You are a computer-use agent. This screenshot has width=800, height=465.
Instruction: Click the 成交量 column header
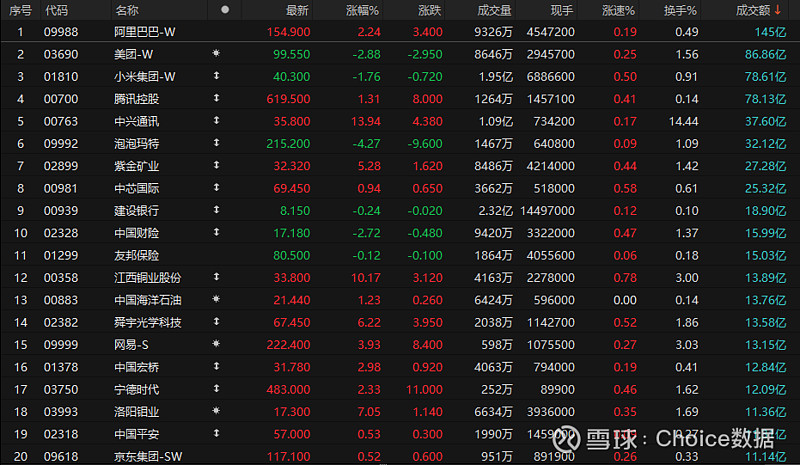[x=494, y=9]
